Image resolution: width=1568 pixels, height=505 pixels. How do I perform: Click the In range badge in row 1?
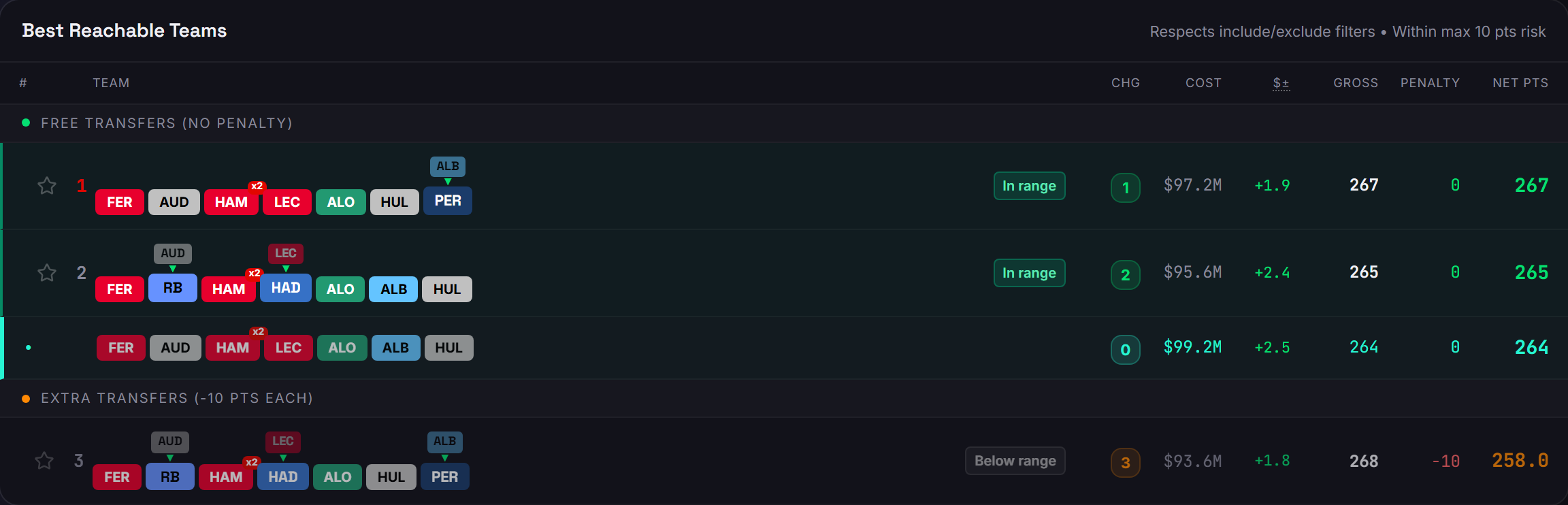(x=1030, y=186)
